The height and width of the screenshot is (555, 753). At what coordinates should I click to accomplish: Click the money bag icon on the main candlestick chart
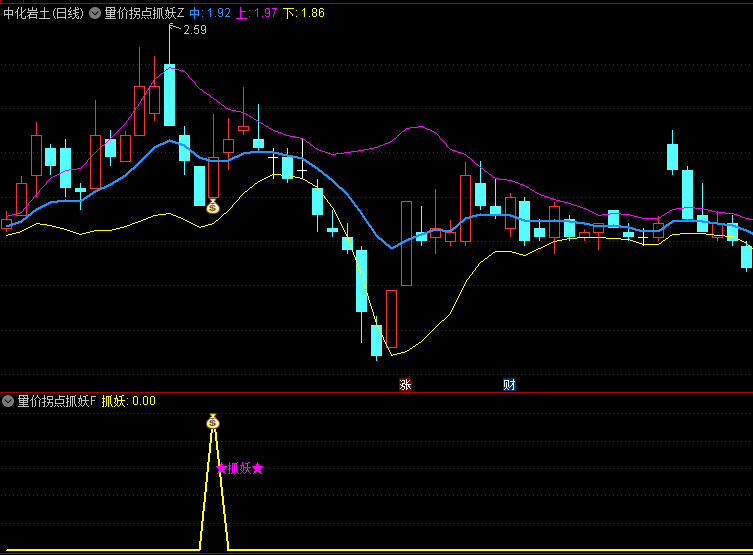(x=212, y=207)
